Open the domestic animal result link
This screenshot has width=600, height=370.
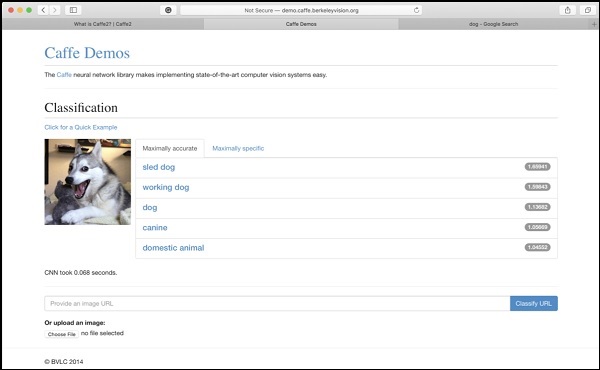173,248
